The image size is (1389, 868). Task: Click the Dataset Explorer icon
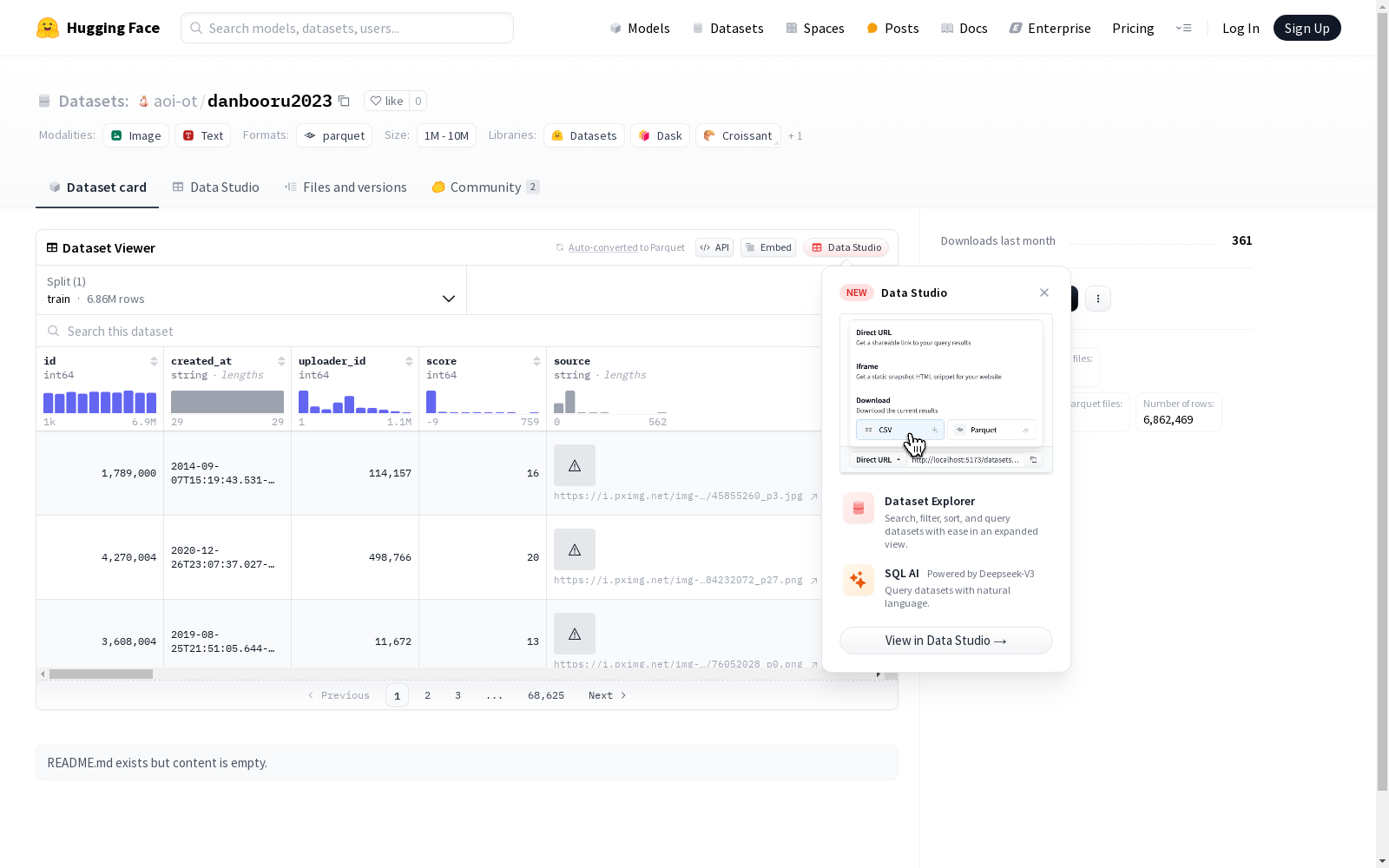859,508
